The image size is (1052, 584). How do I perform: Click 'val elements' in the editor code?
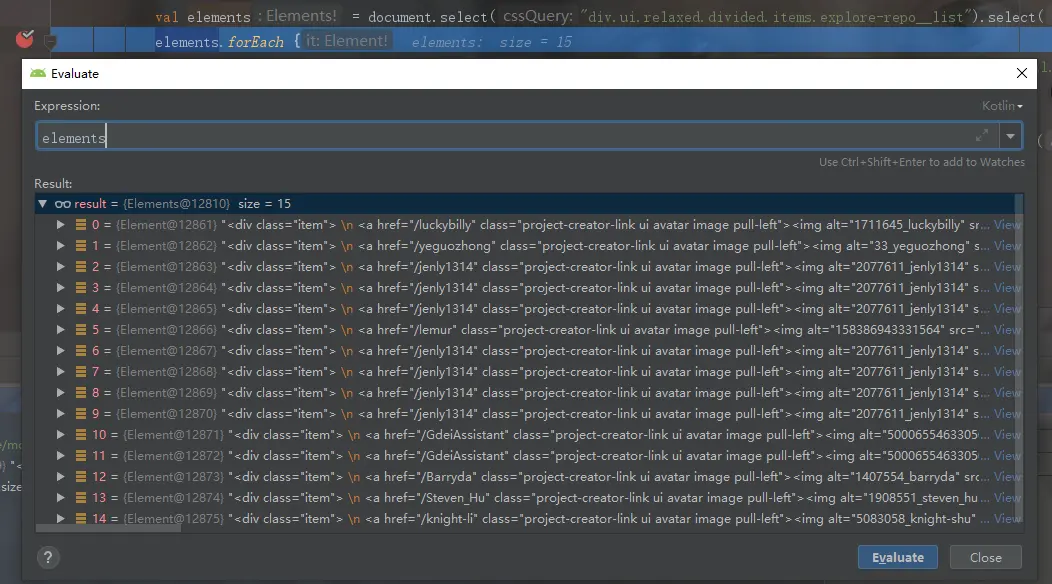pos(203,17)
